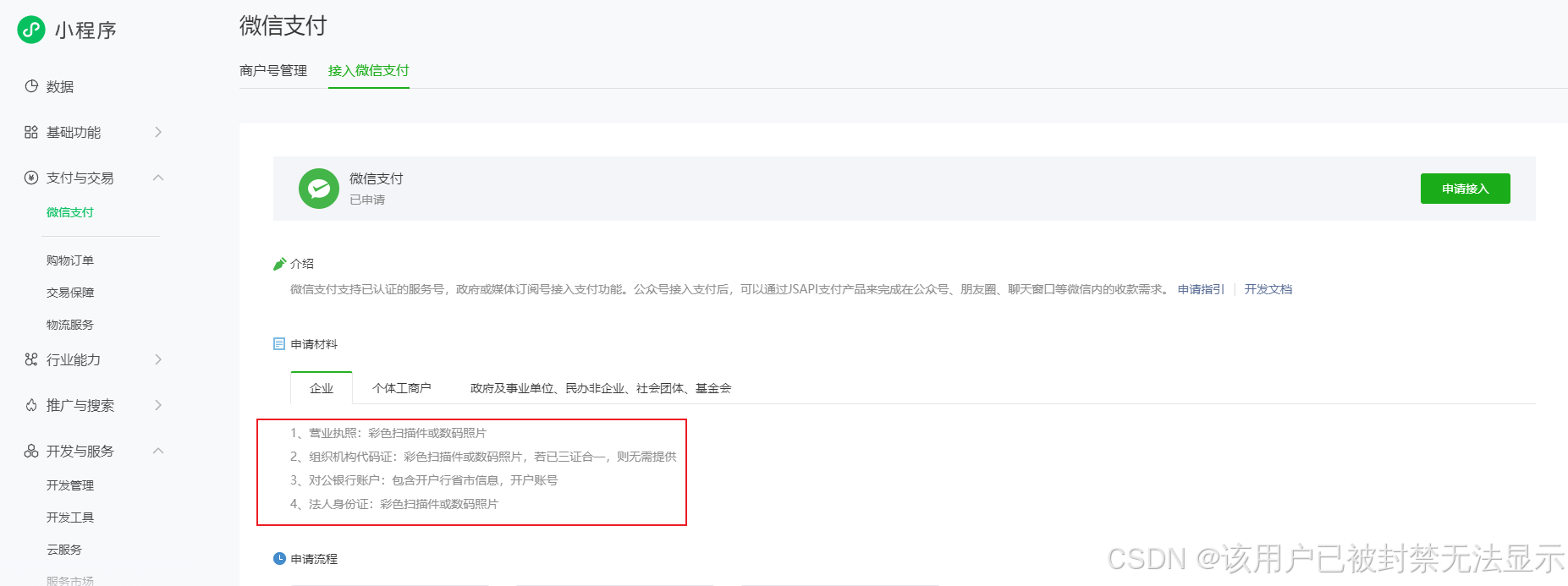Open 交易保障 in the sidebar
This screenshot has height=586, width=1568.
(x=70, y=293)
